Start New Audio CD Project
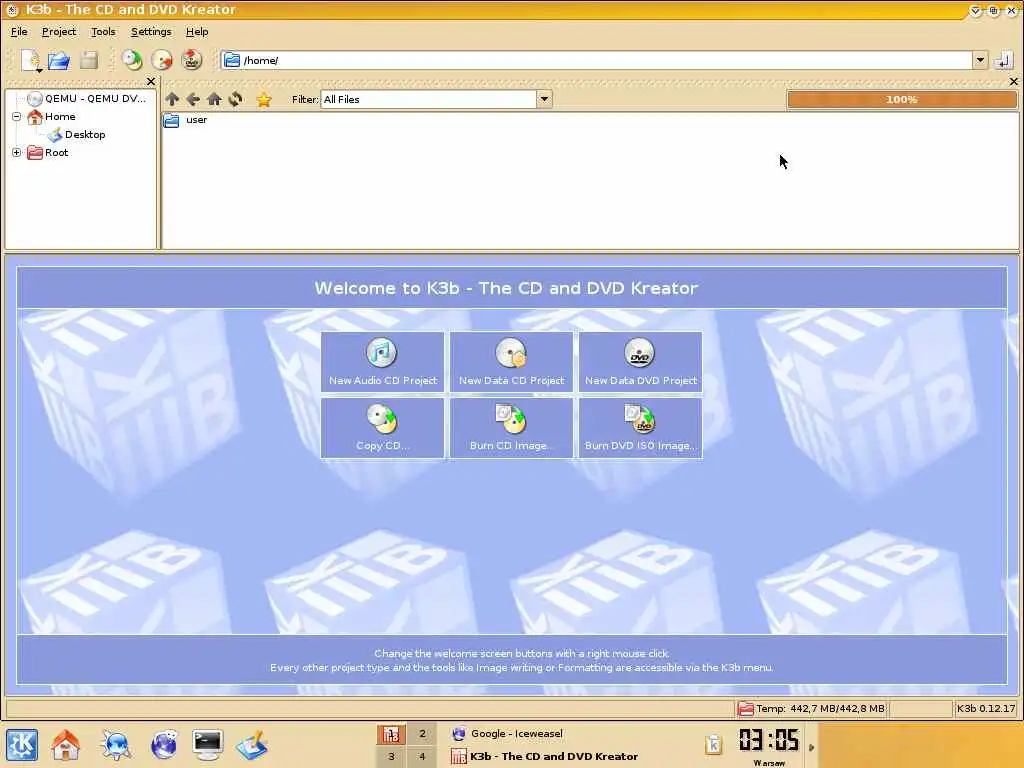The width and height of the screenshot is (1024, 768). (x=383, y=362)
